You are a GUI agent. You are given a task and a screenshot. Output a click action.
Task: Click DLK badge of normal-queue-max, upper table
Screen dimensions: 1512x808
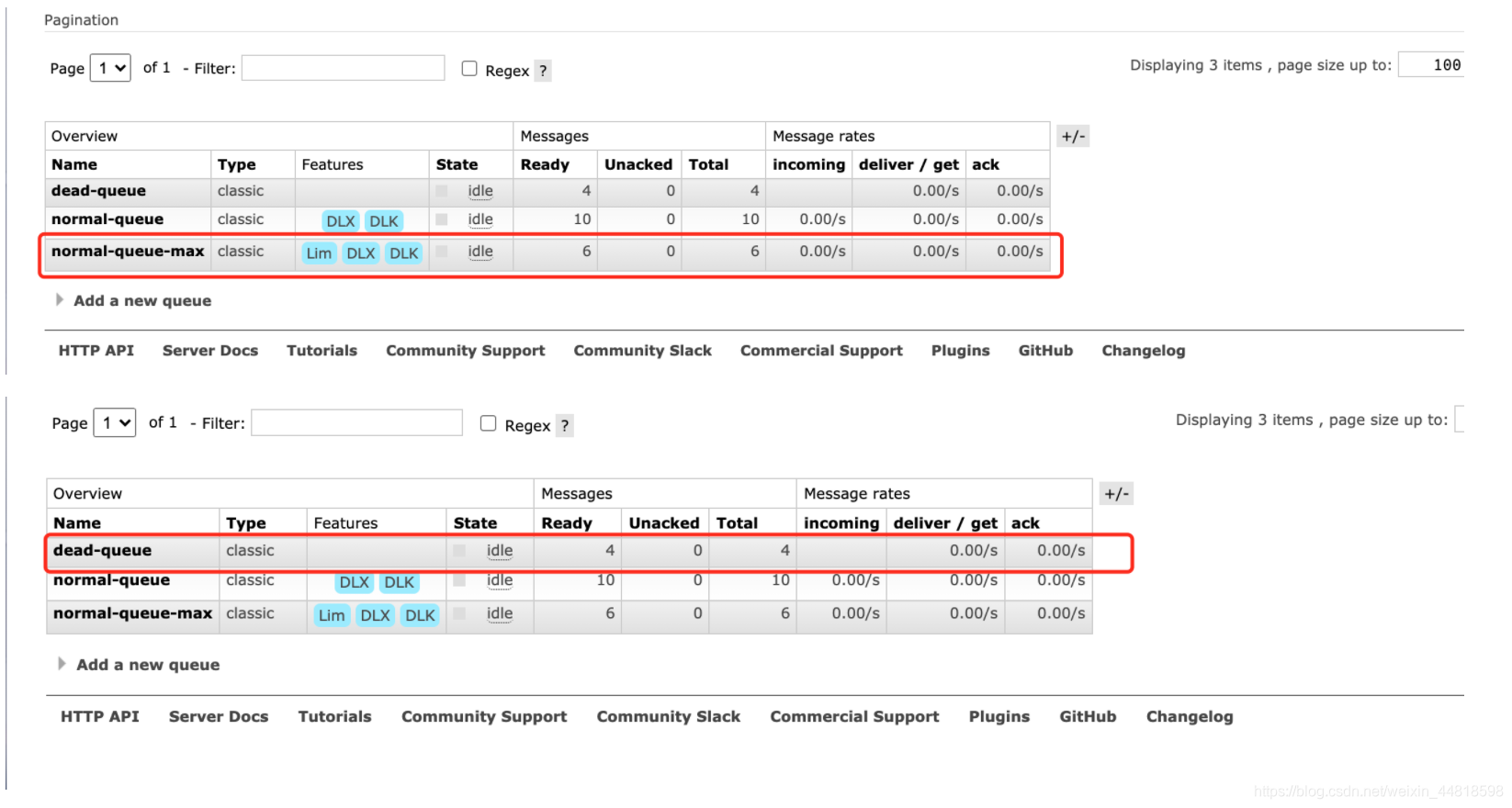(x=404, y=253)
